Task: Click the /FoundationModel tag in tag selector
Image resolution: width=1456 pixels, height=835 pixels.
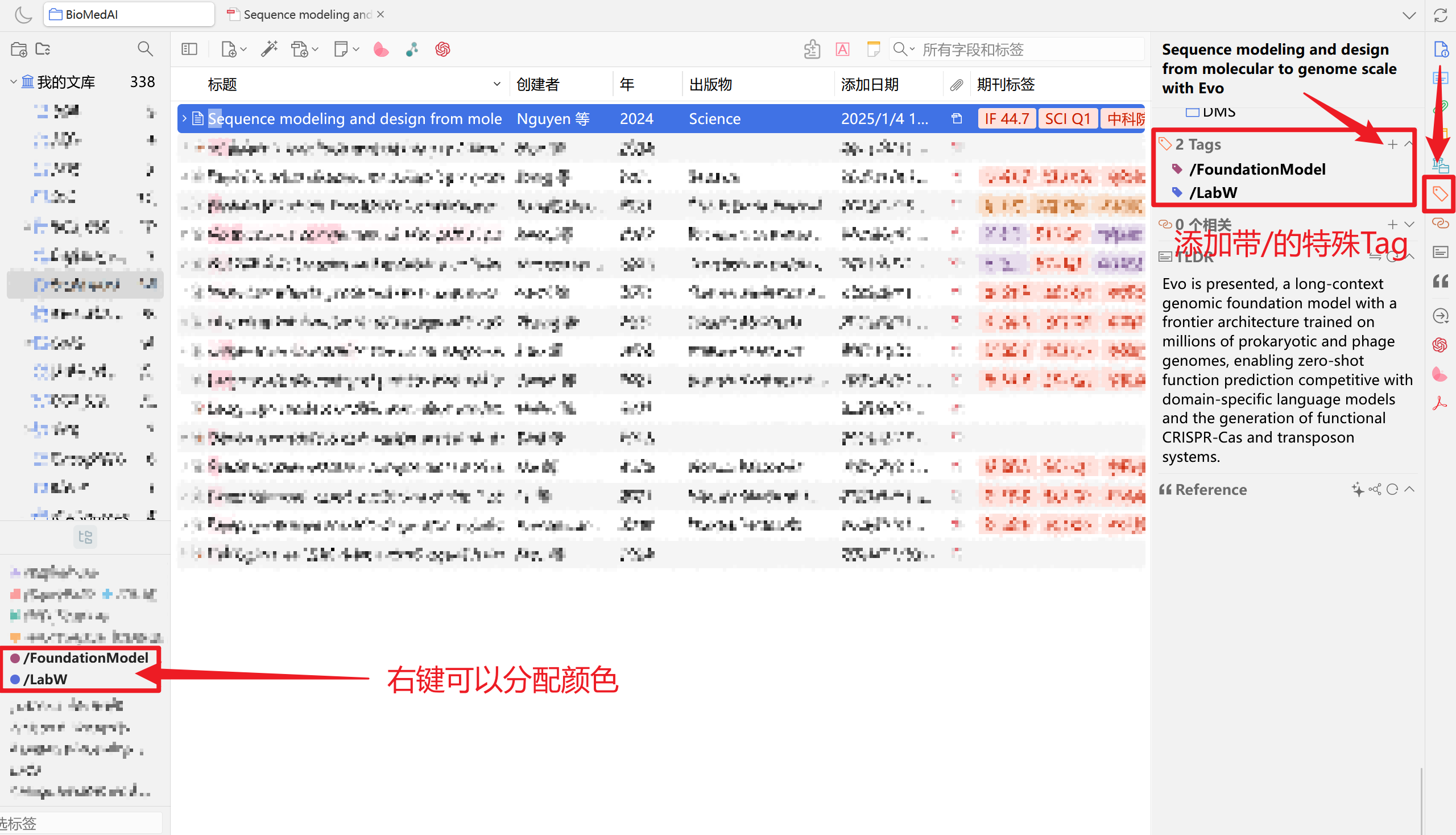Action: (x=85, y=657)
